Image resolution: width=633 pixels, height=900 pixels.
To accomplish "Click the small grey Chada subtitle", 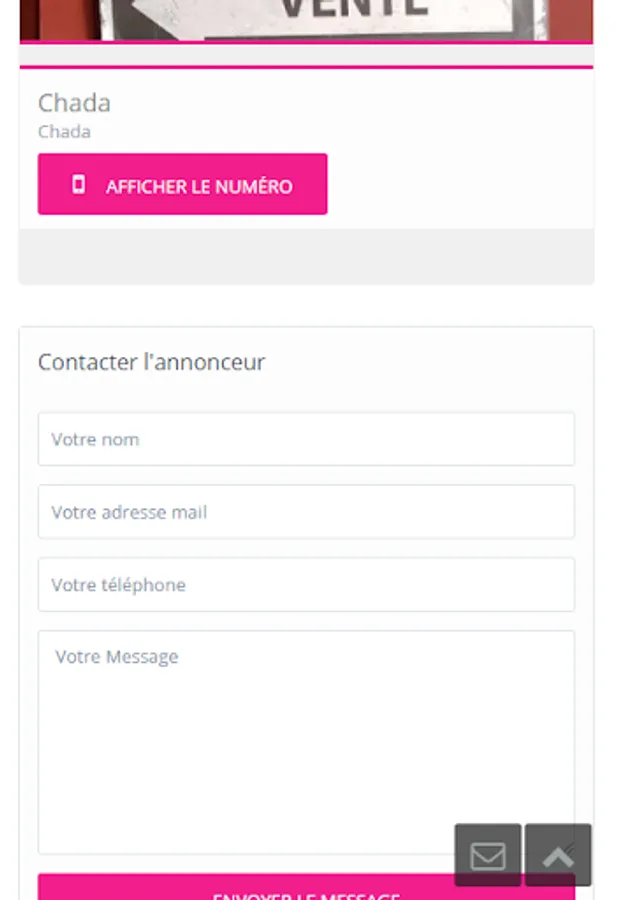I will [x=64, y=132].
